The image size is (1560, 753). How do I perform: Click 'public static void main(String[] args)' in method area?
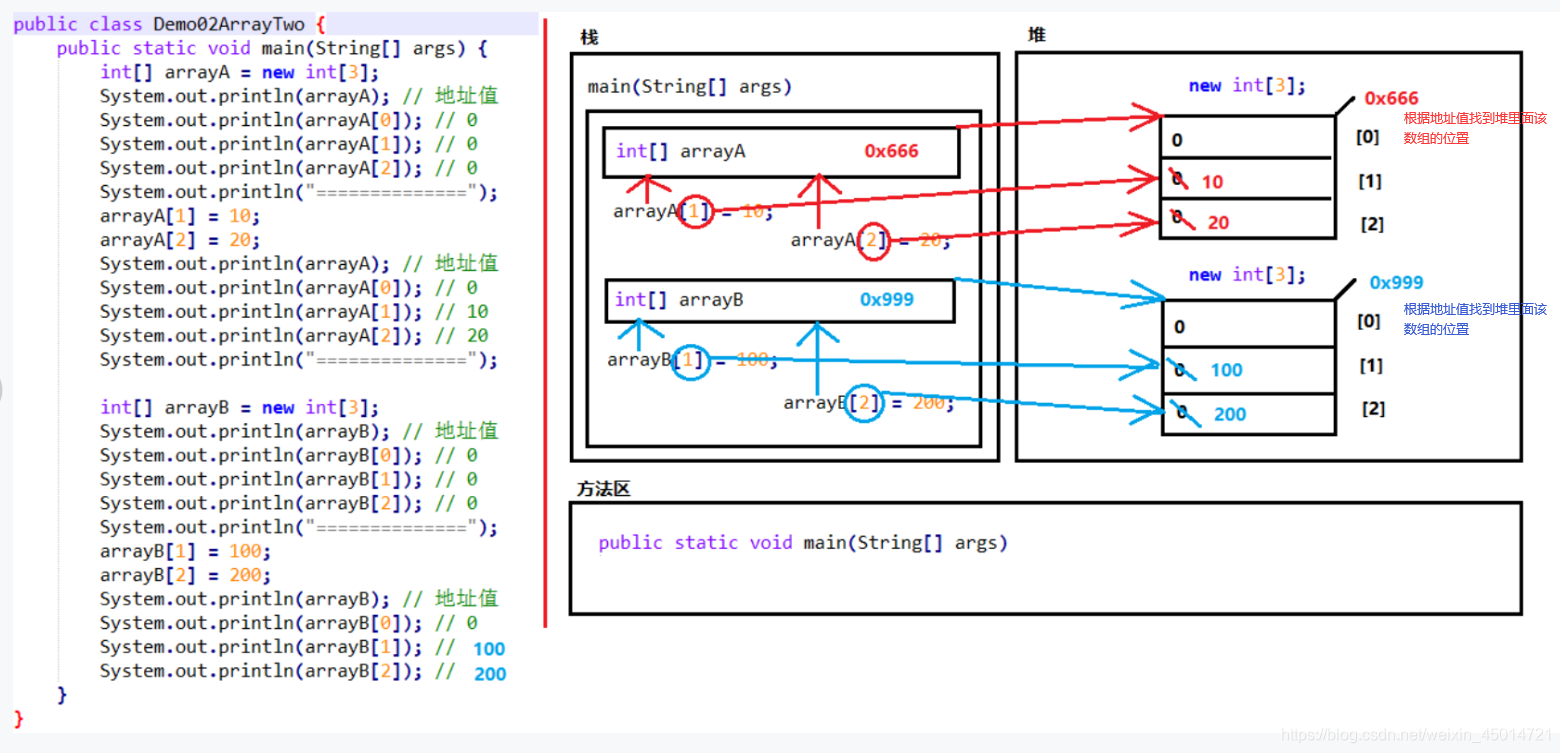coord(803,543)
